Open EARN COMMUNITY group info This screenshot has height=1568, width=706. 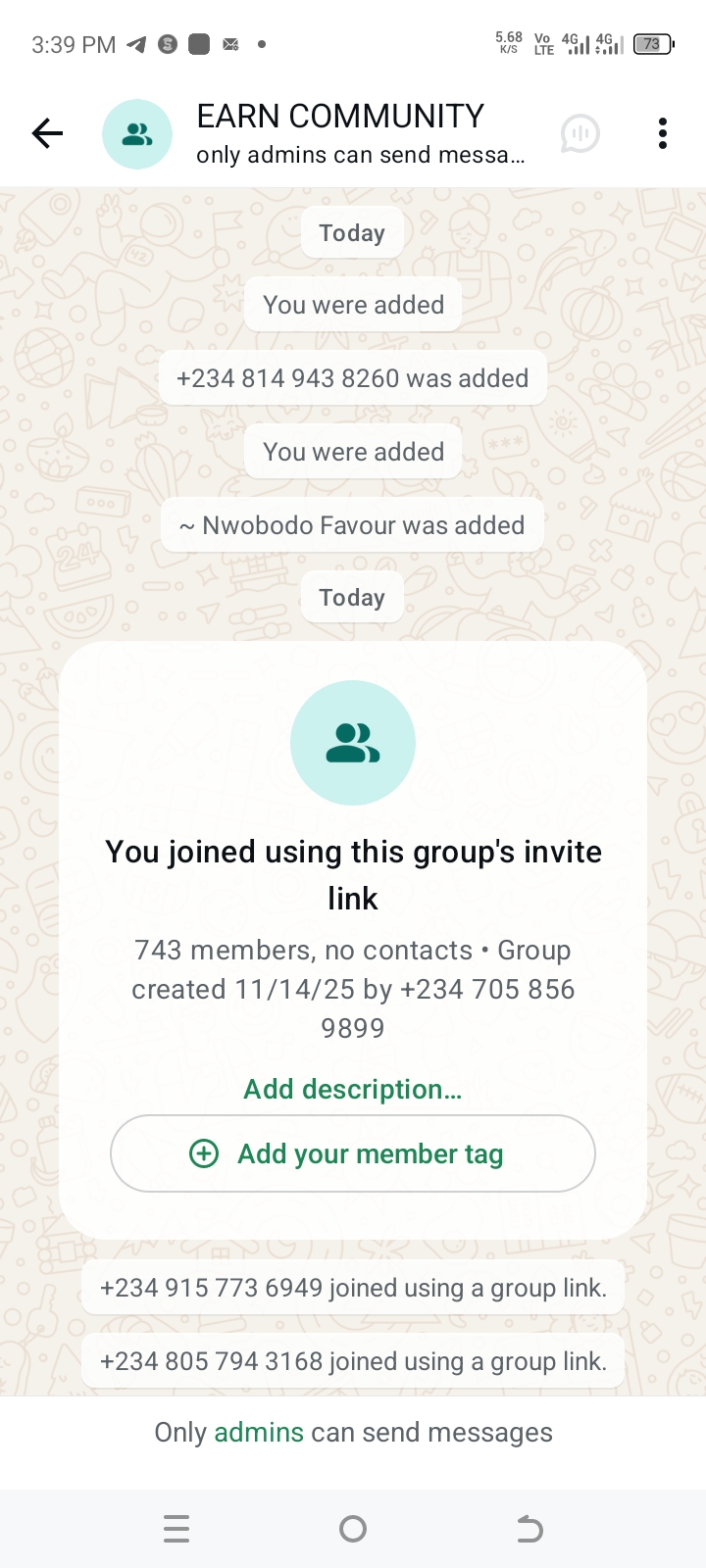click(340, 117)
